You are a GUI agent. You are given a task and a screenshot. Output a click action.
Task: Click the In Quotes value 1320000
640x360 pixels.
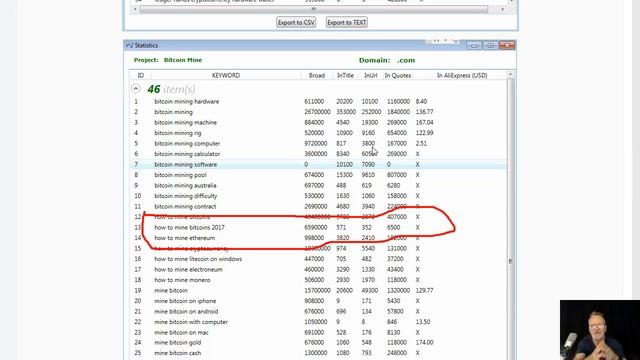(398, 291)
